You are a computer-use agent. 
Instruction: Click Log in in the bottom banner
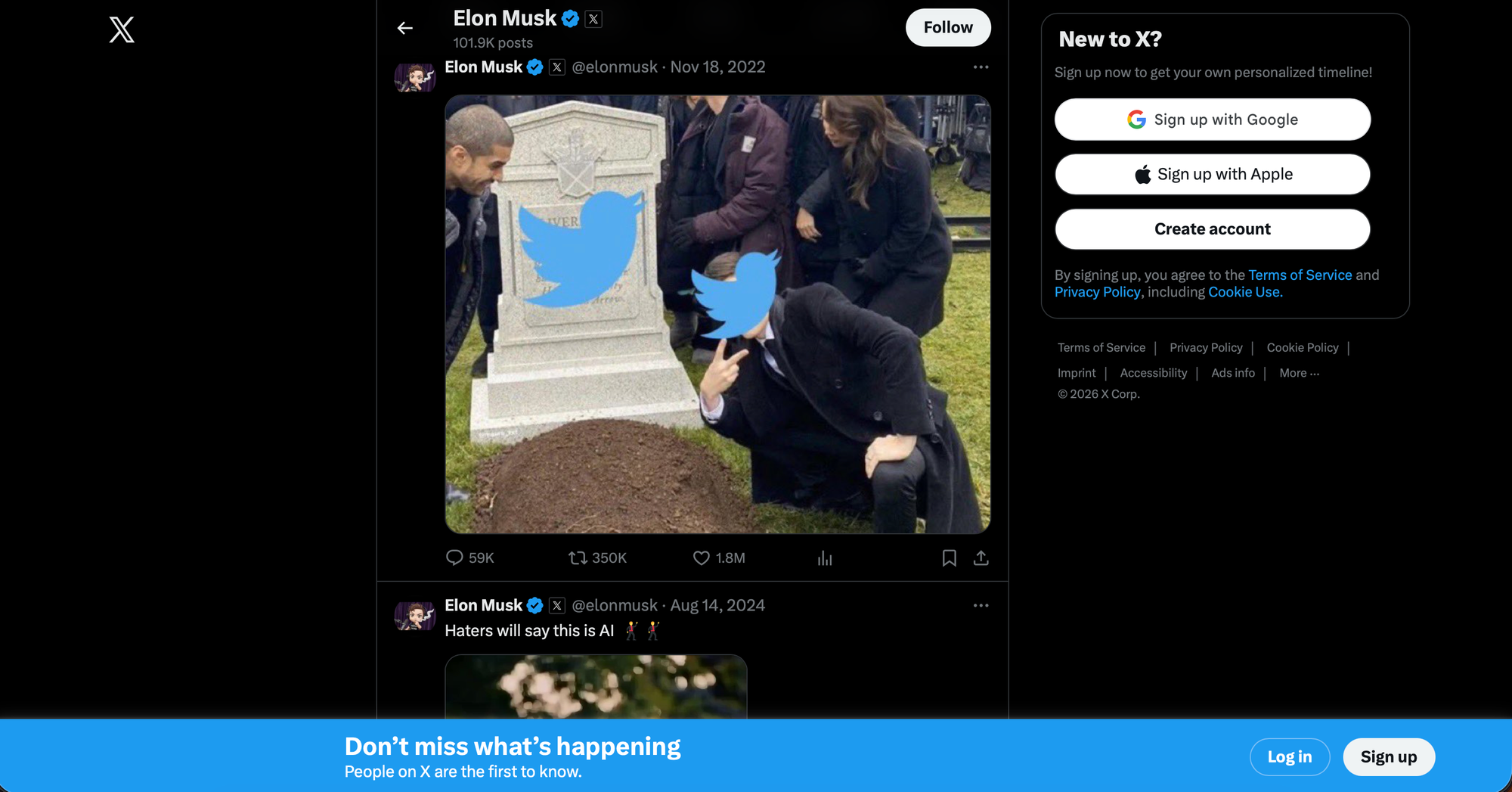click(x=1290, y=756)
